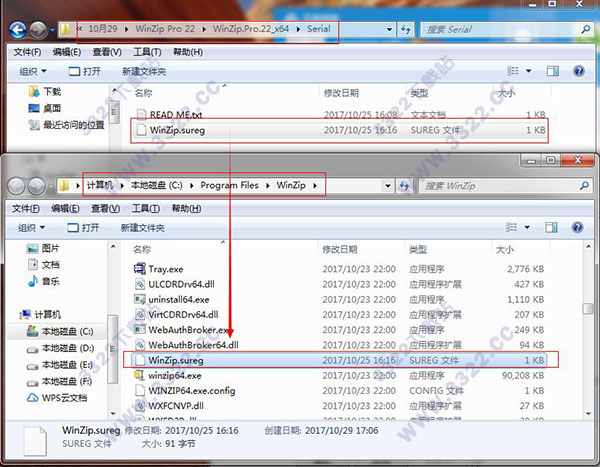Open the 文件(F) menu in the Serial window

click(x=27, y=52)
